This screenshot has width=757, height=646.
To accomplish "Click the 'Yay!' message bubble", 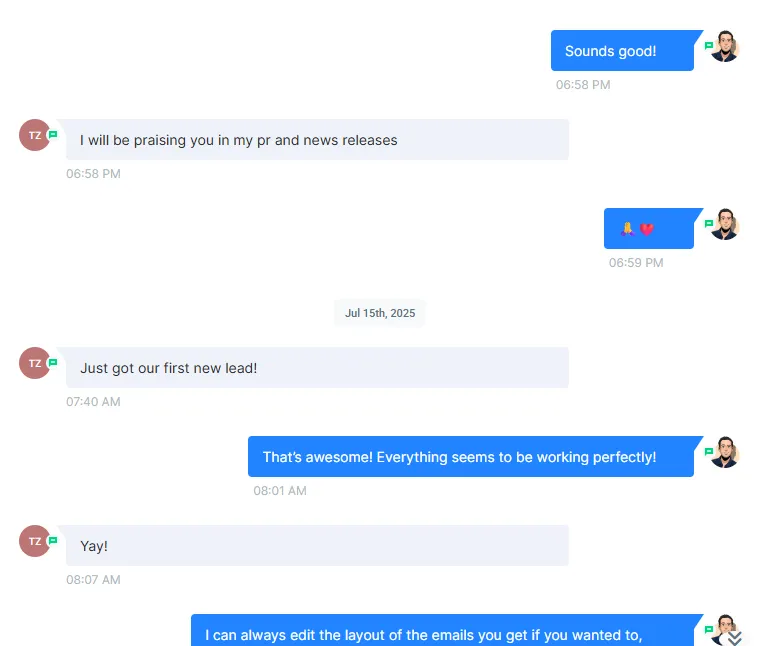I will (x=317, y=546).
